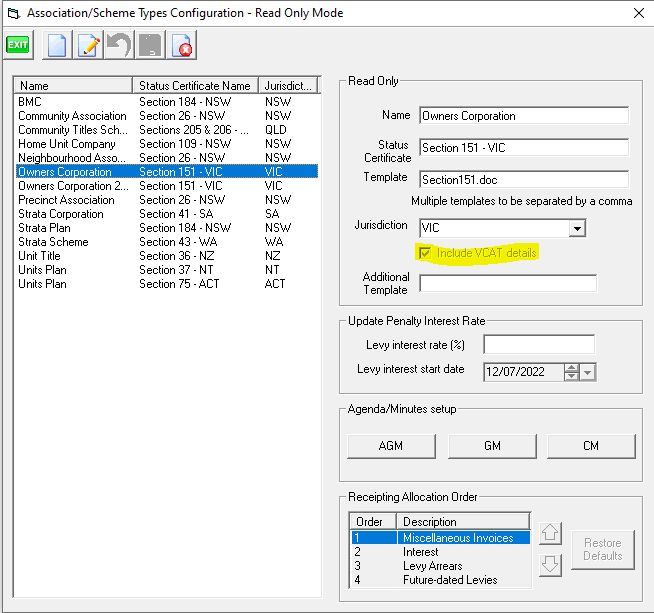Click the Order column header
The height and width of the screenshot is (613, 654).
pos(372,522)
